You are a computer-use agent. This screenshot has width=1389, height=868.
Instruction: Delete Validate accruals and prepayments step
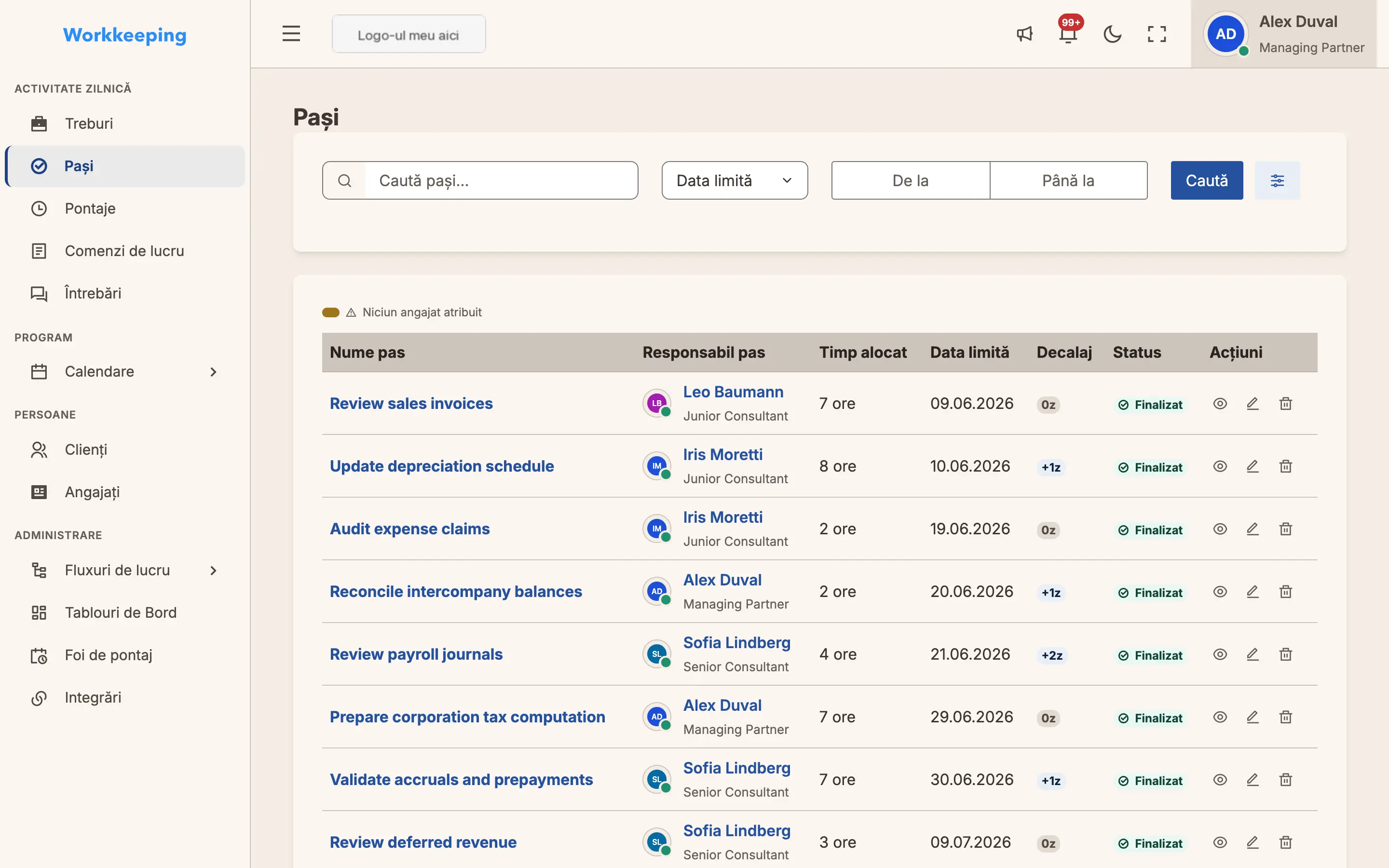coord(1286,780)
